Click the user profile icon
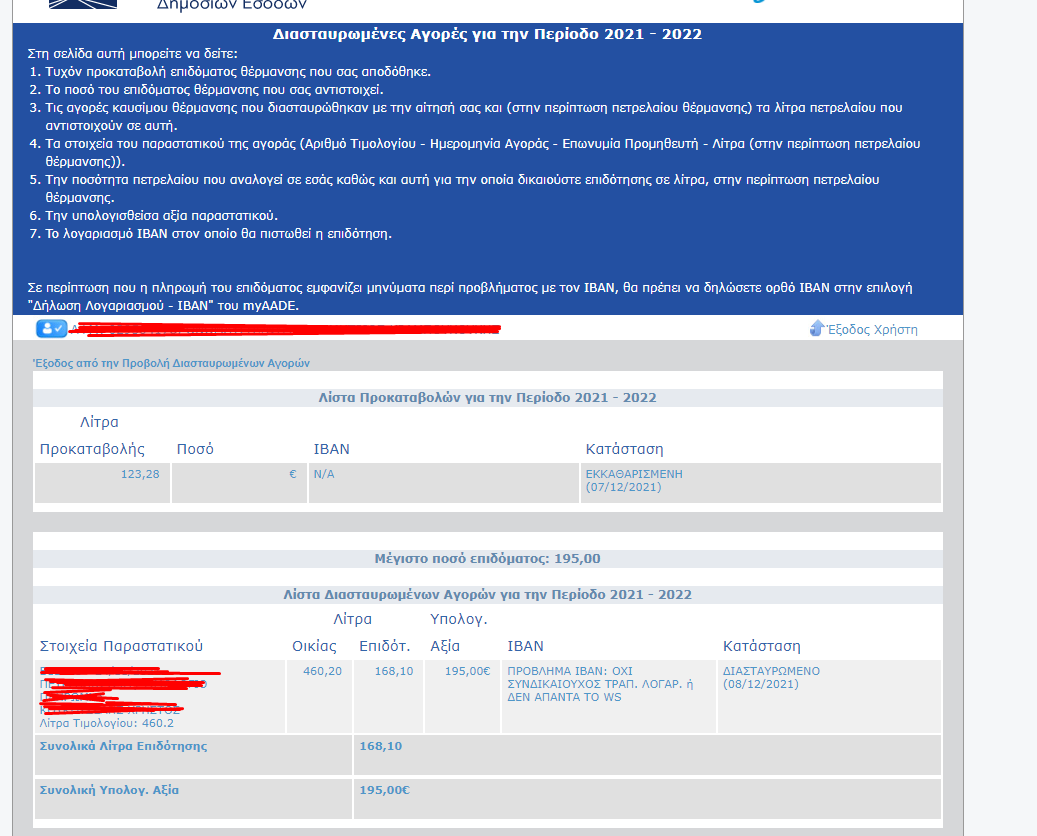 pos(52,329)
